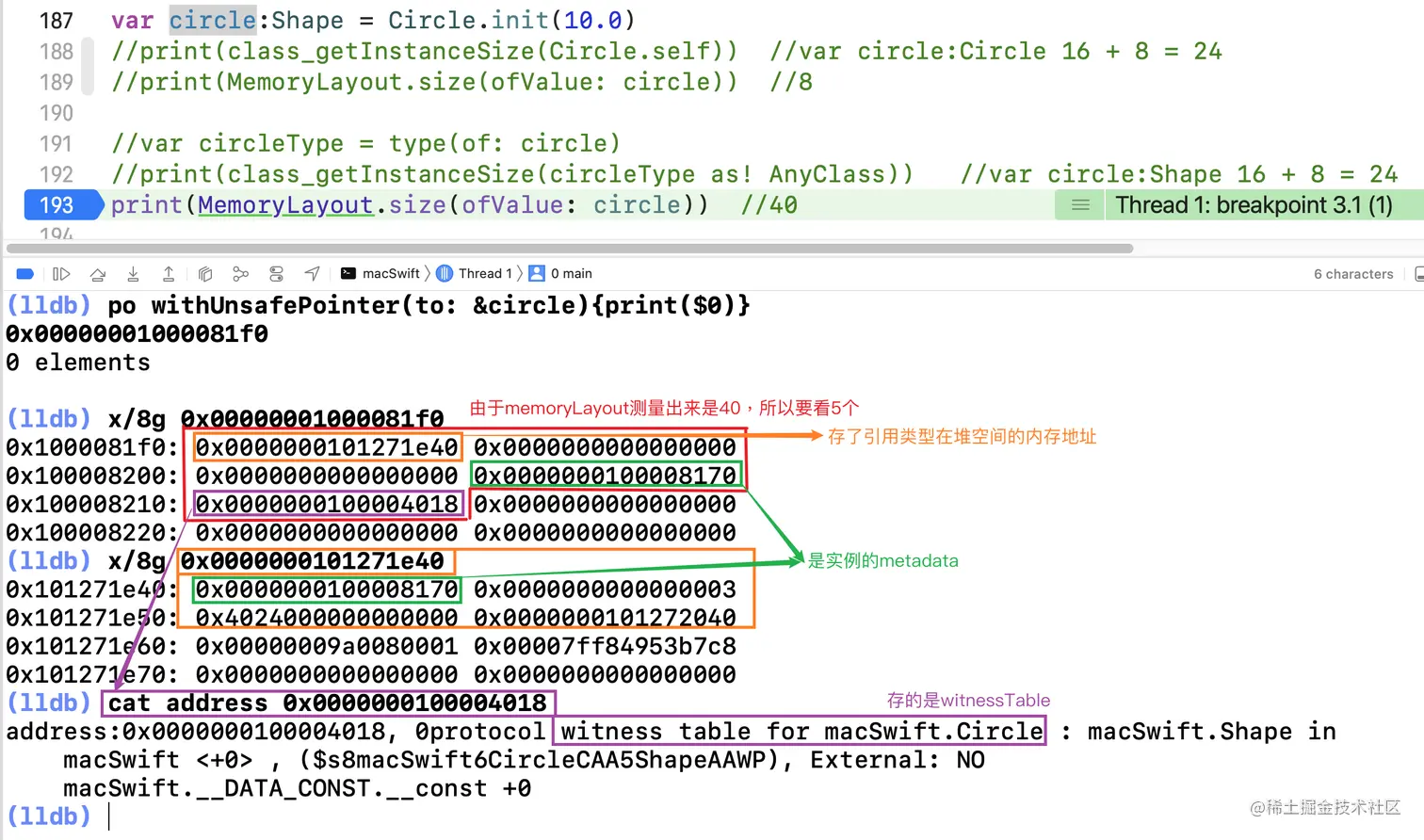Toggle the breakpoint indicator in Thread 1 banner
Viewport: 1424px width, 840px height.
click(1078, 204)
